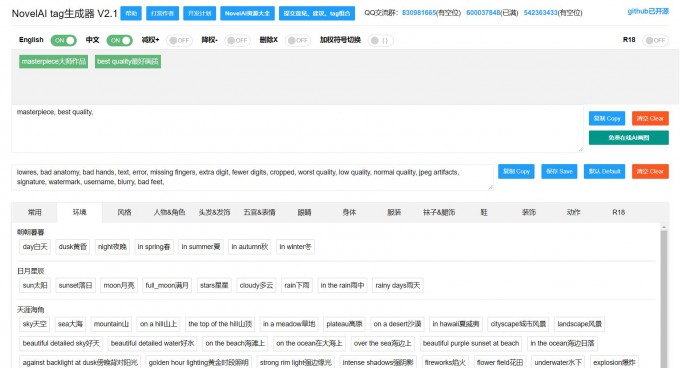Click the green online AI drawing button
Image resolution: width=680 pixels, height=368 pixels.
click(x=628, y=138)
